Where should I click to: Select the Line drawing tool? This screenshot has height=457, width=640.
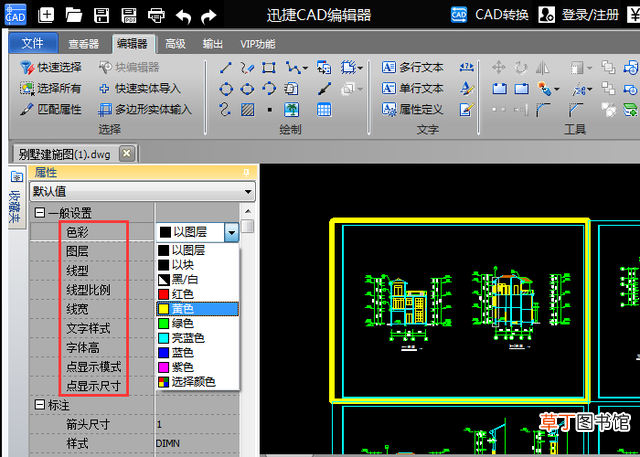226,67
